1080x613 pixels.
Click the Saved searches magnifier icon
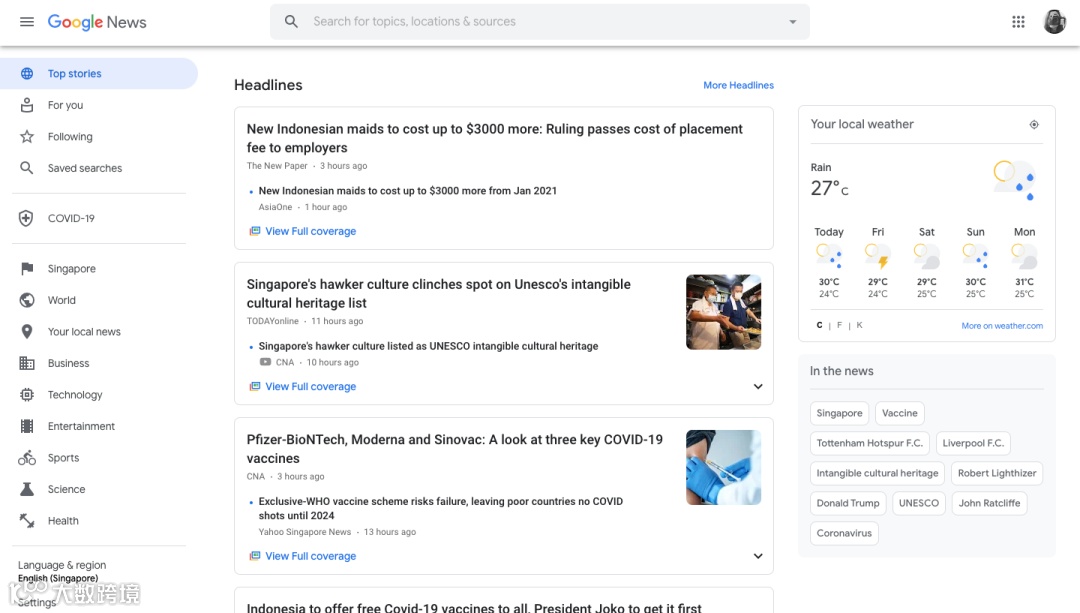coord(27,167)
